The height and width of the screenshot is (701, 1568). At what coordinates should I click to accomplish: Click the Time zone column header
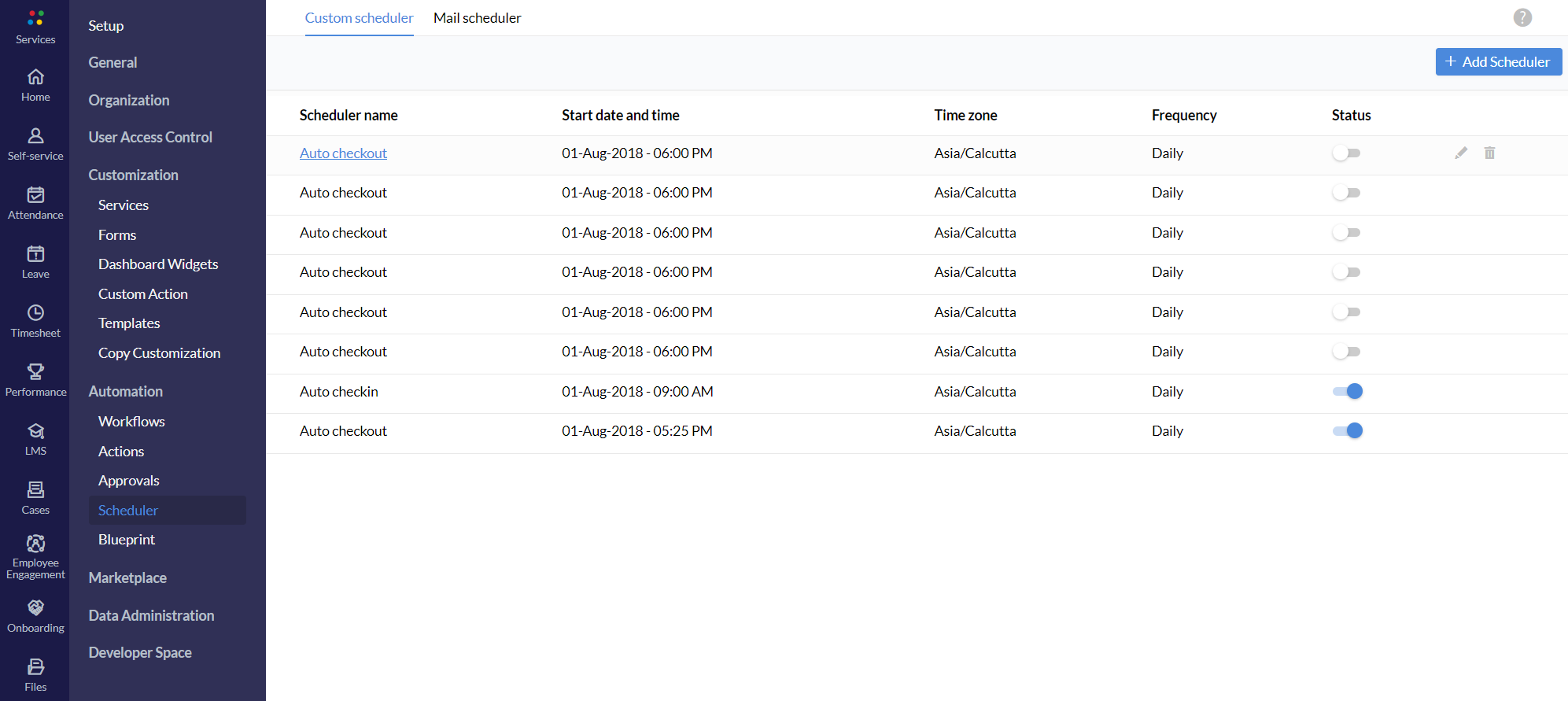965,116
